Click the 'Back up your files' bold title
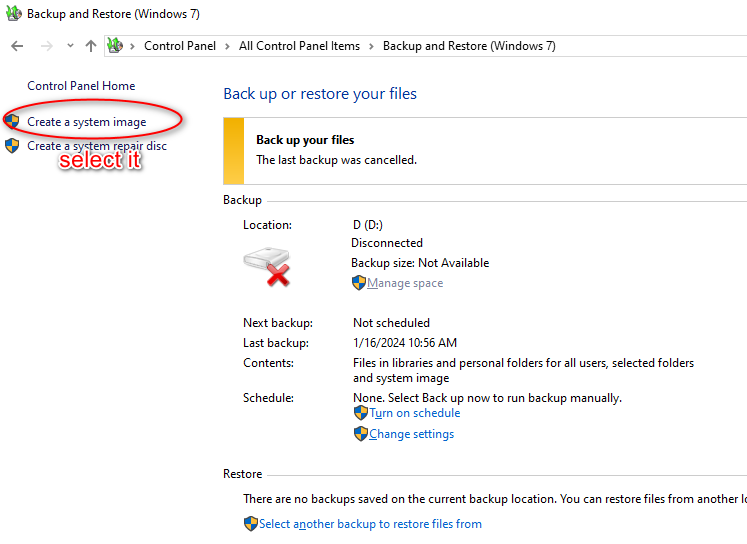This screenshot has height=544, width=747. coord(305,140)
